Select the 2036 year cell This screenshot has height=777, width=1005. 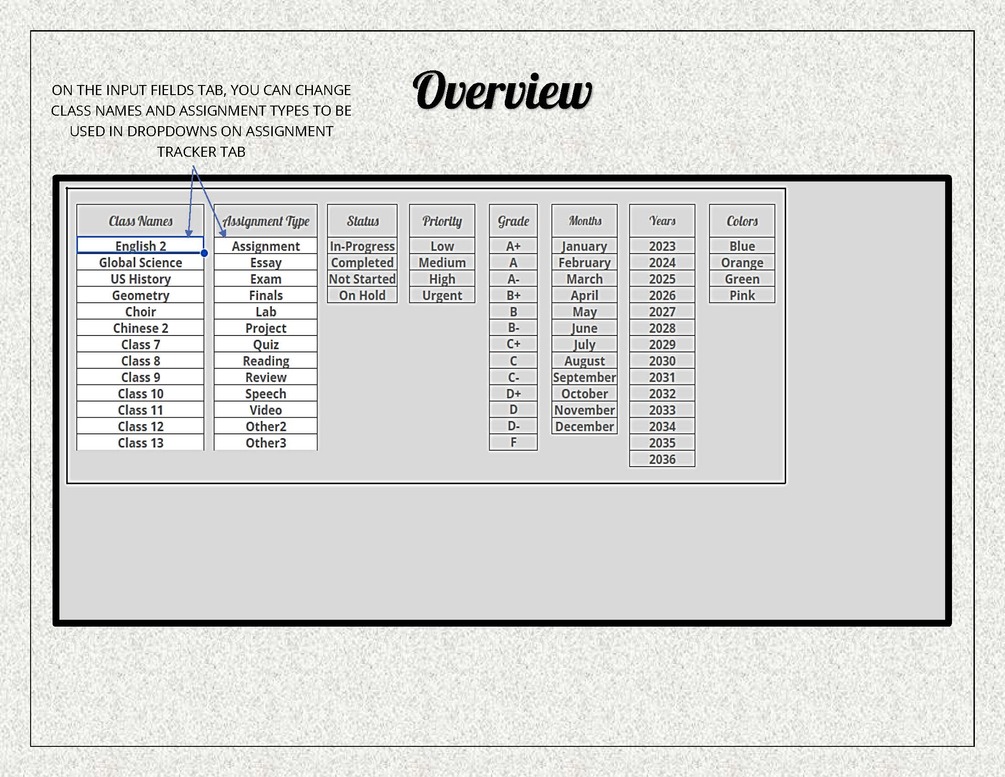(x=662, y=459)
